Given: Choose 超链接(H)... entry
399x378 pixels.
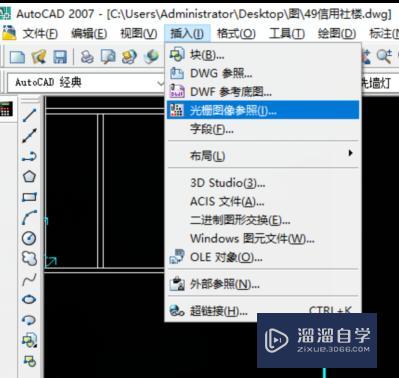Looking at the screenshot, I should click(263, 311).
